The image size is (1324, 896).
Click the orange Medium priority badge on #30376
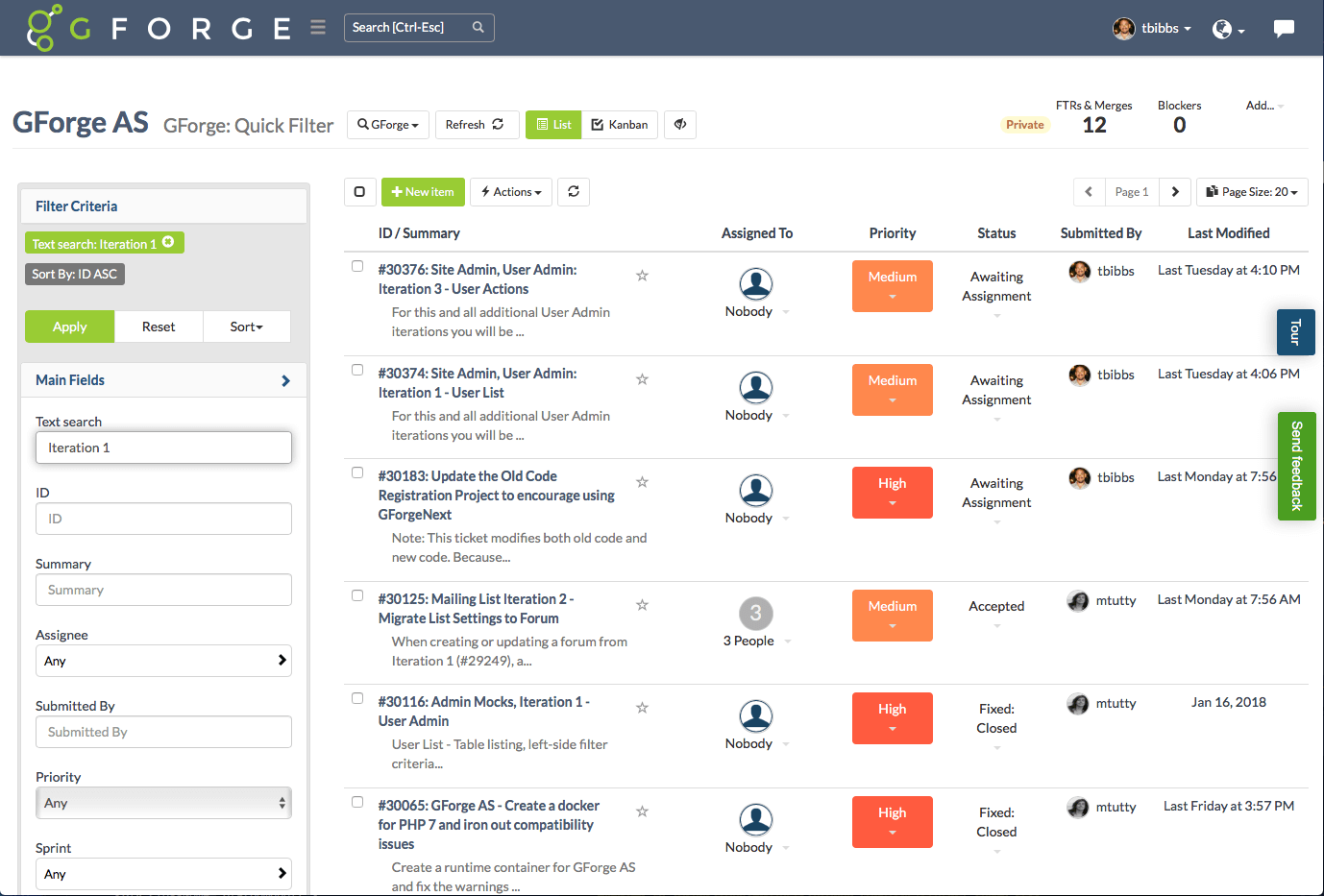[x=892, y=286]
